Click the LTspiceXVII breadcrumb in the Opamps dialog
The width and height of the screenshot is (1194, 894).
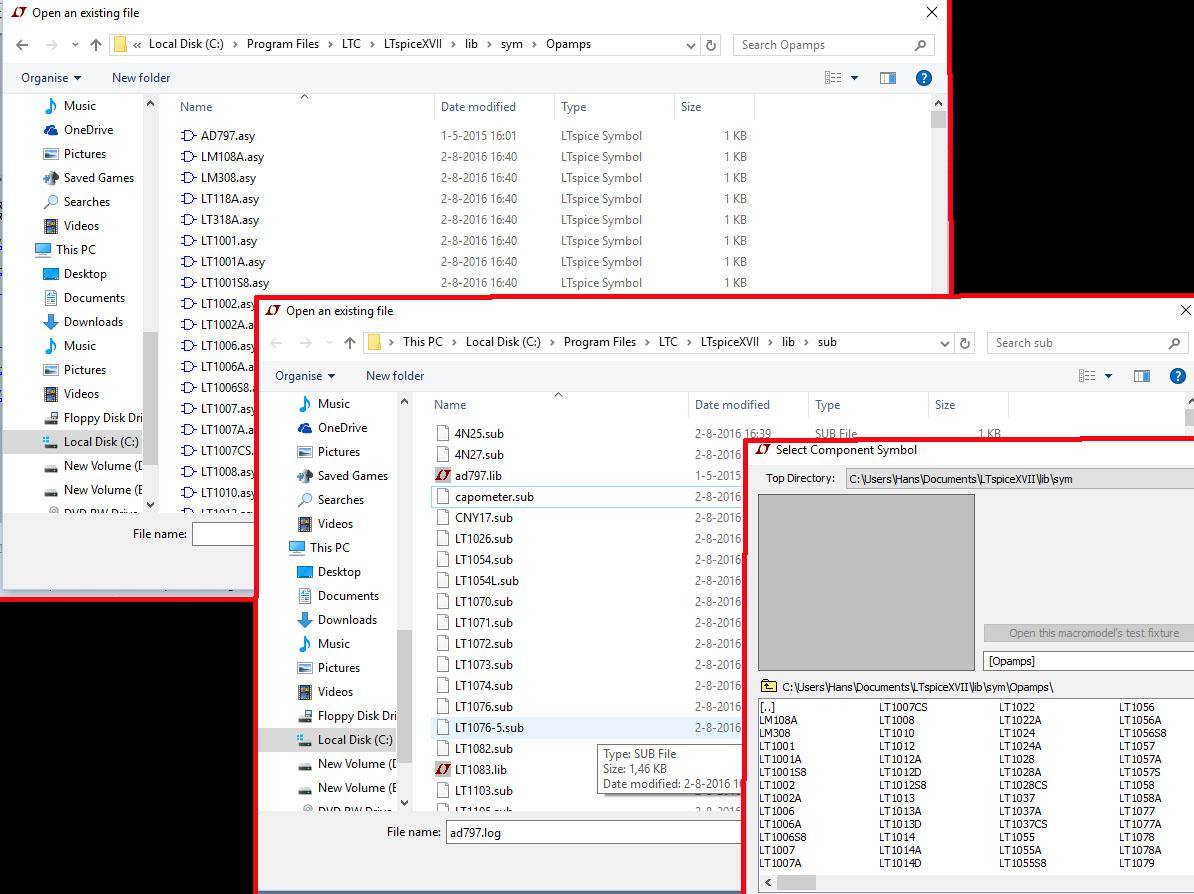pos(413,44)
